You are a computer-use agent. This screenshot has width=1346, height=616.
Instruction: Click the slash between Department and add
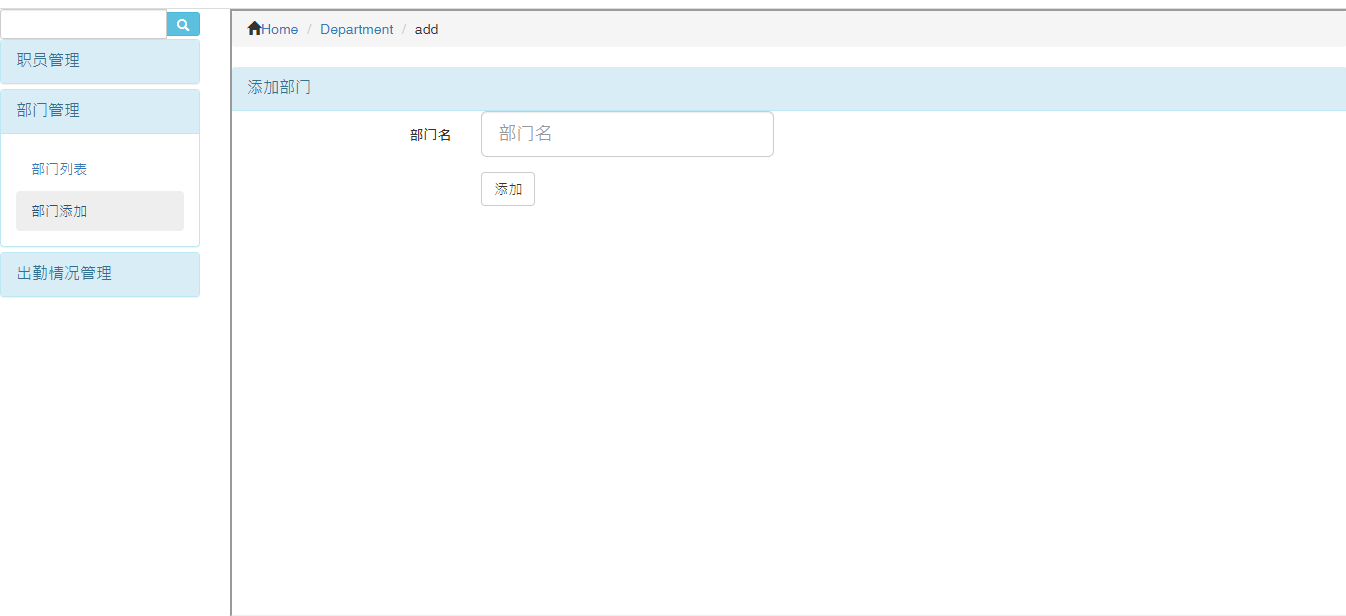(x=404, y=30)
